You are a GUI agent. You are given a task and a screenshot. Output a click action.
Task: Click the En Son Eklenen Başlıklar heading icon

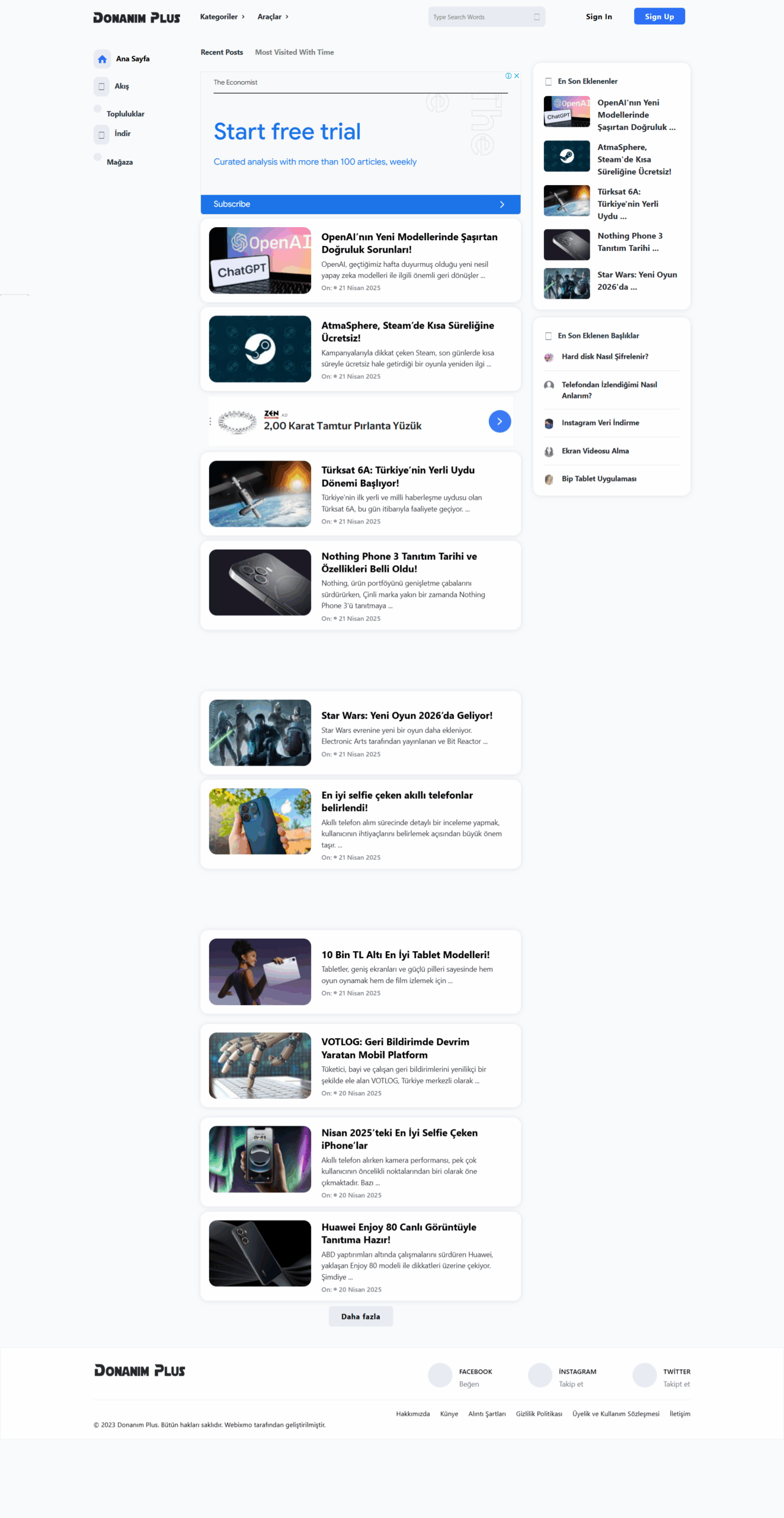pos(548,336)
